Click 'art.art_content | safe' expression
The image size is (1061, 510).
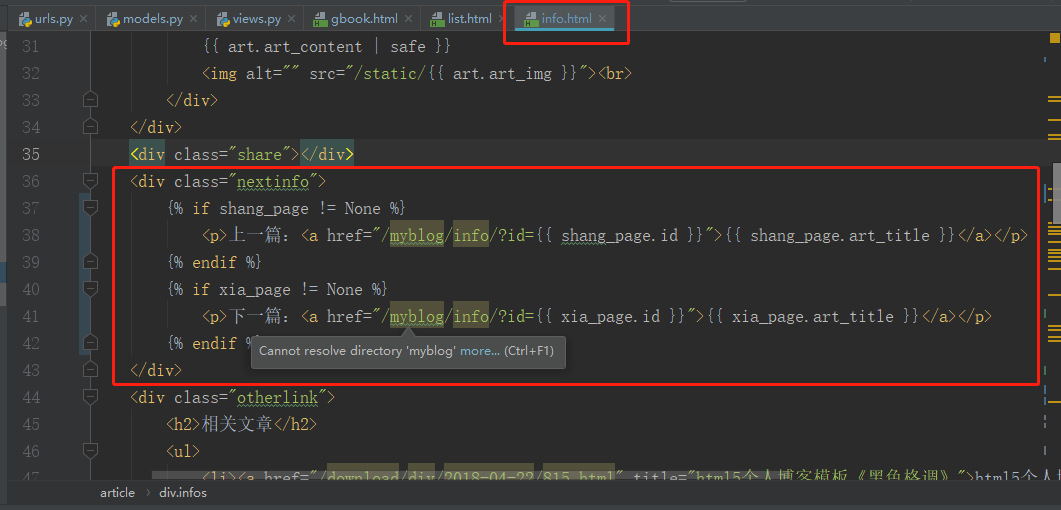coord(327,47)
